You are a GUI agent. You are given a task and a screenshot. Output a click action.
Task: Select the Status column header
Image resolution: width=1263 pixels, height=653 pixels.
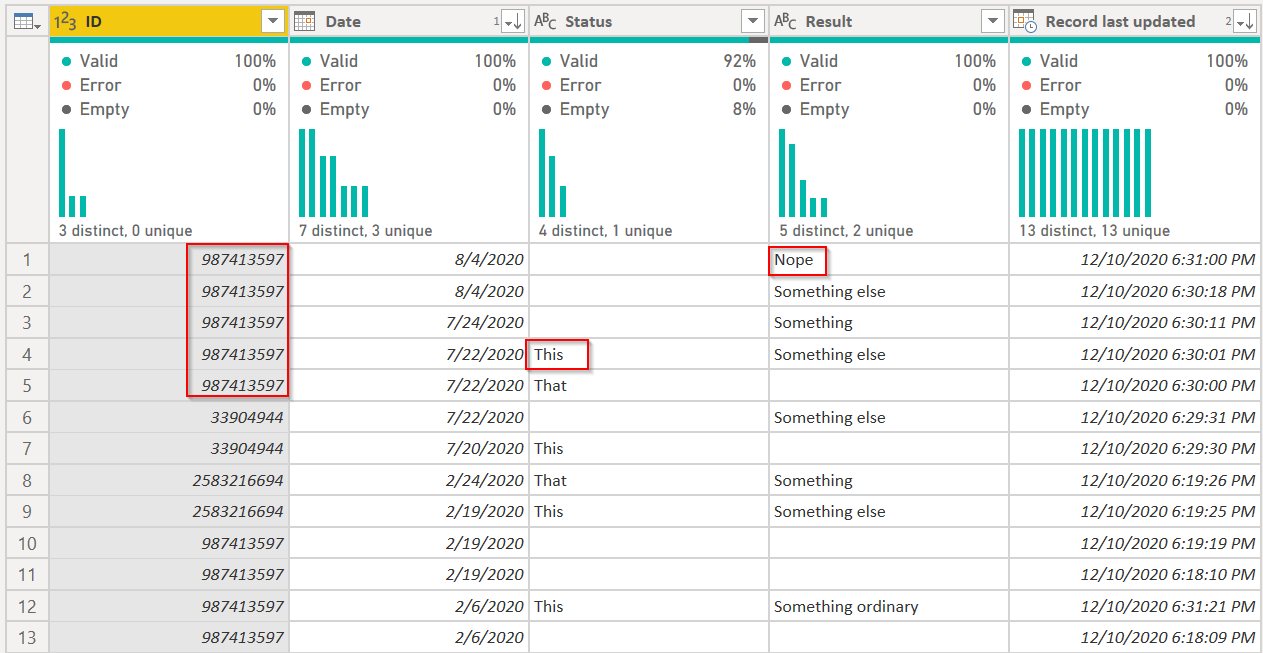649,21
